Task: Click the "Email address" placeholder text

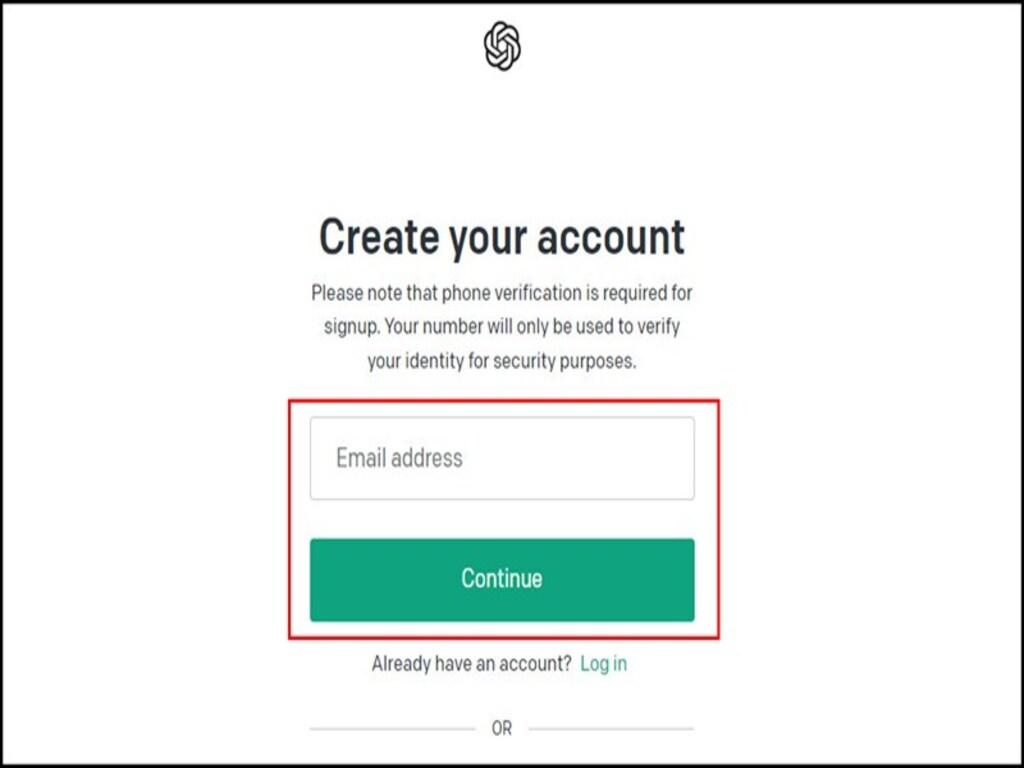Action: click(399, 458)
